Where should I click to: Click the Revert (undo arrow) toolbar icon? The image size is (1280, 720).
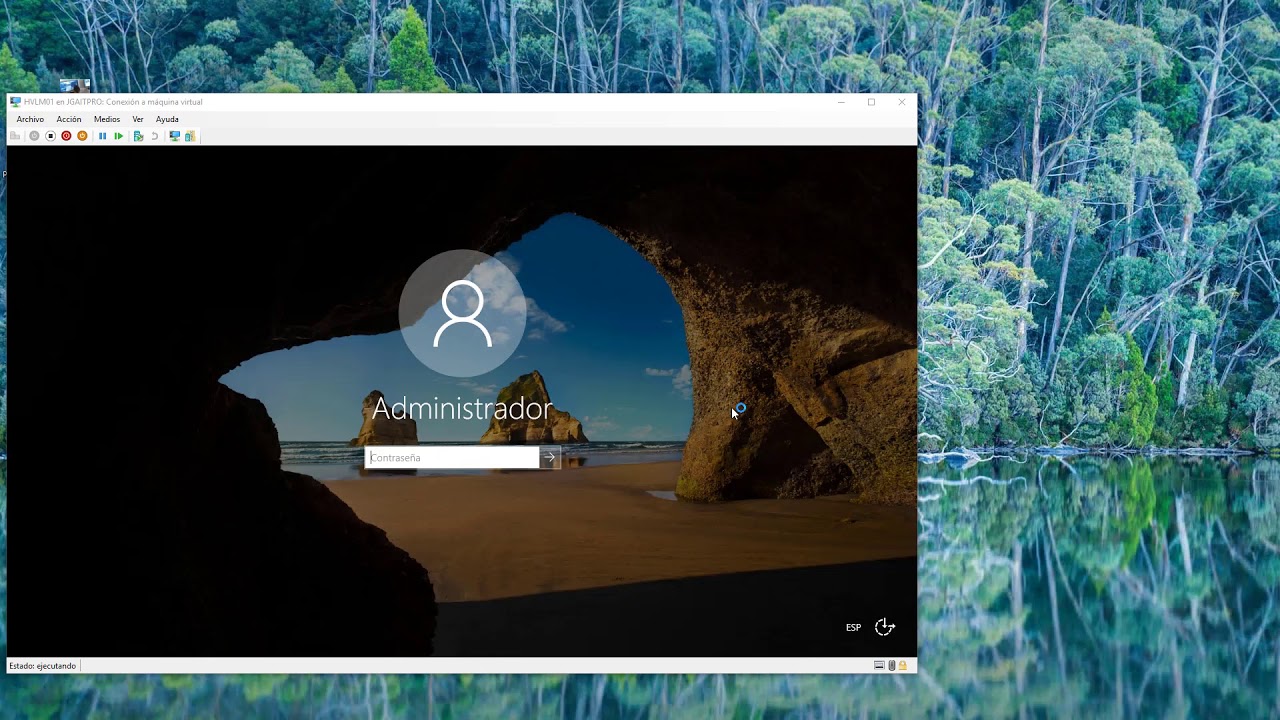[155, 136]
